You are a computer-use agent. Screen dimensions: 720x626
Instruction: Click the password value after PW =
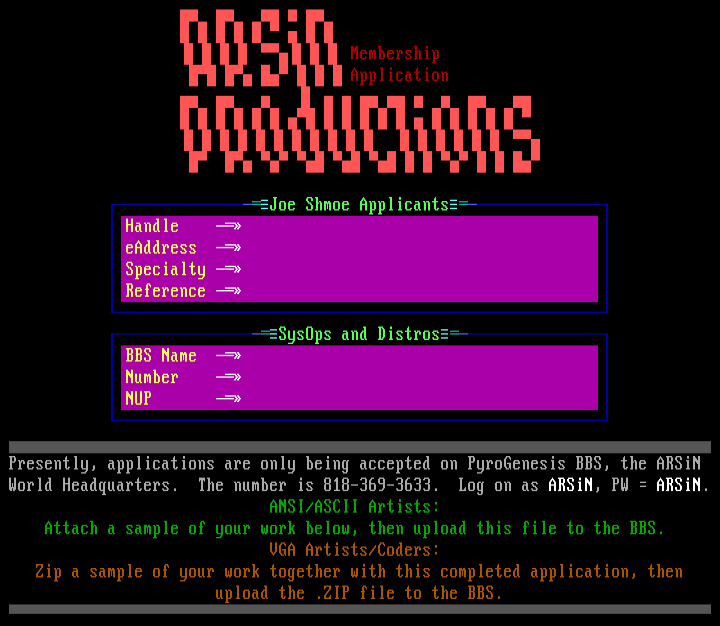678,486
